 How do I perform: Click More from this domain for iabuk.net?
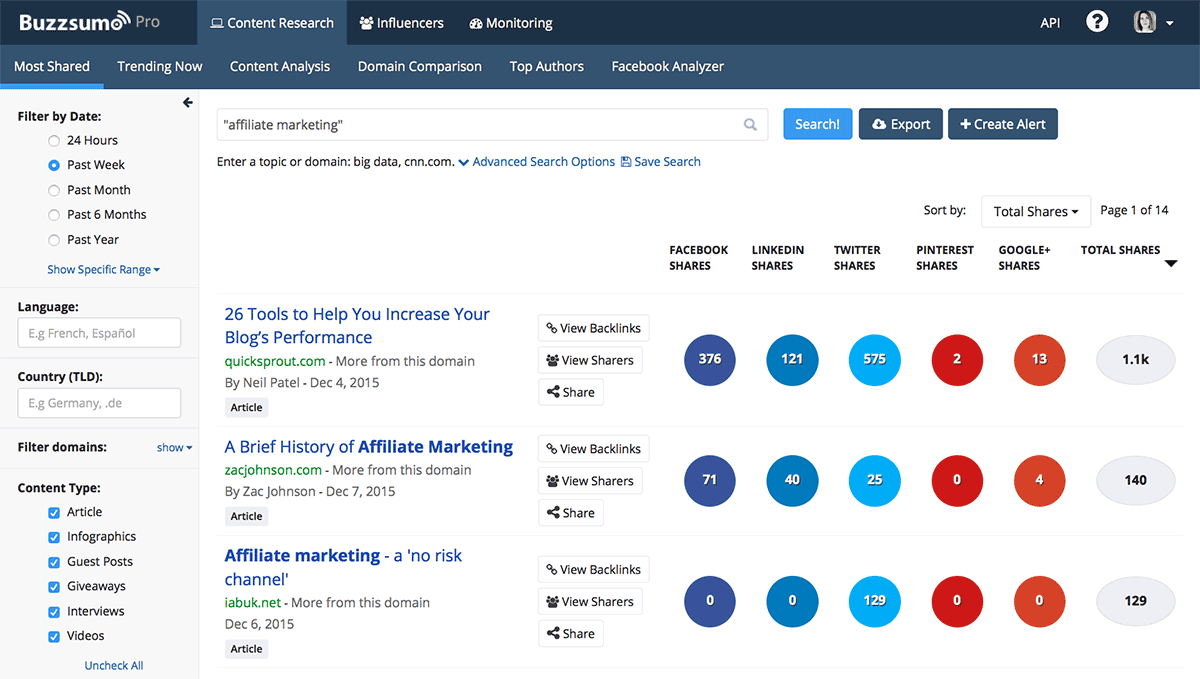point(361,603)
